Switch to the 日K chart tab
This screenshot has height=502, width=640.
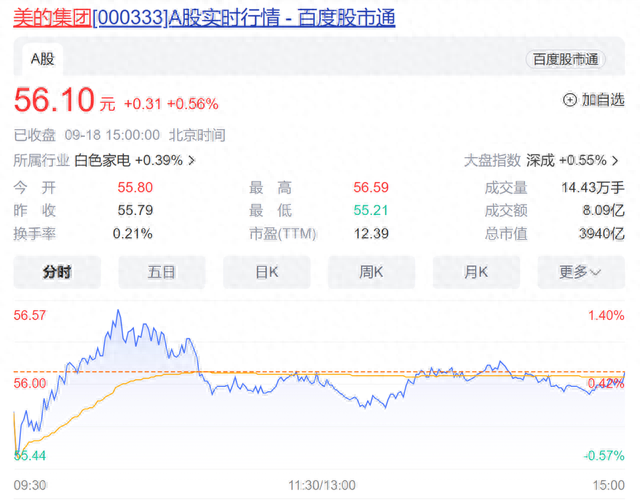pos(267,272)
